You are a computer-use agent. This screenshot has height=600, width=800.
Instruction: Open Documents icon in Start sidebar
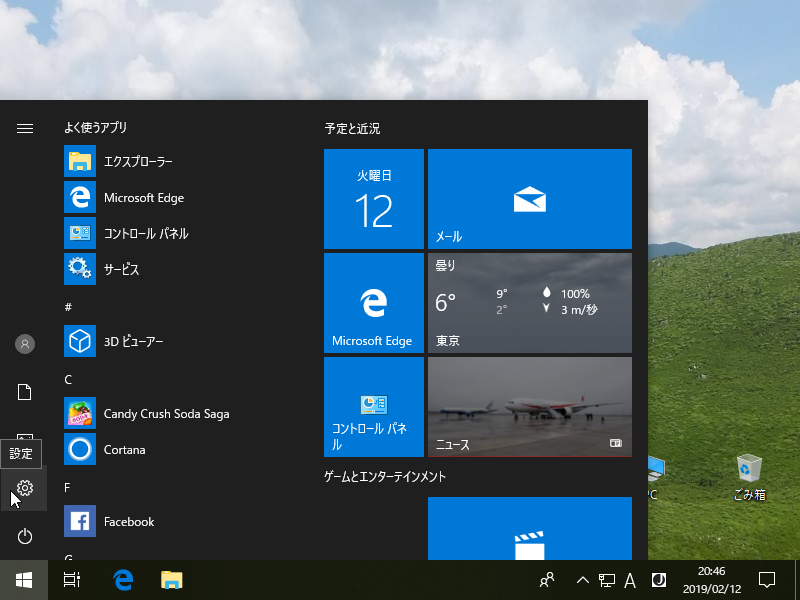(24, 392)
